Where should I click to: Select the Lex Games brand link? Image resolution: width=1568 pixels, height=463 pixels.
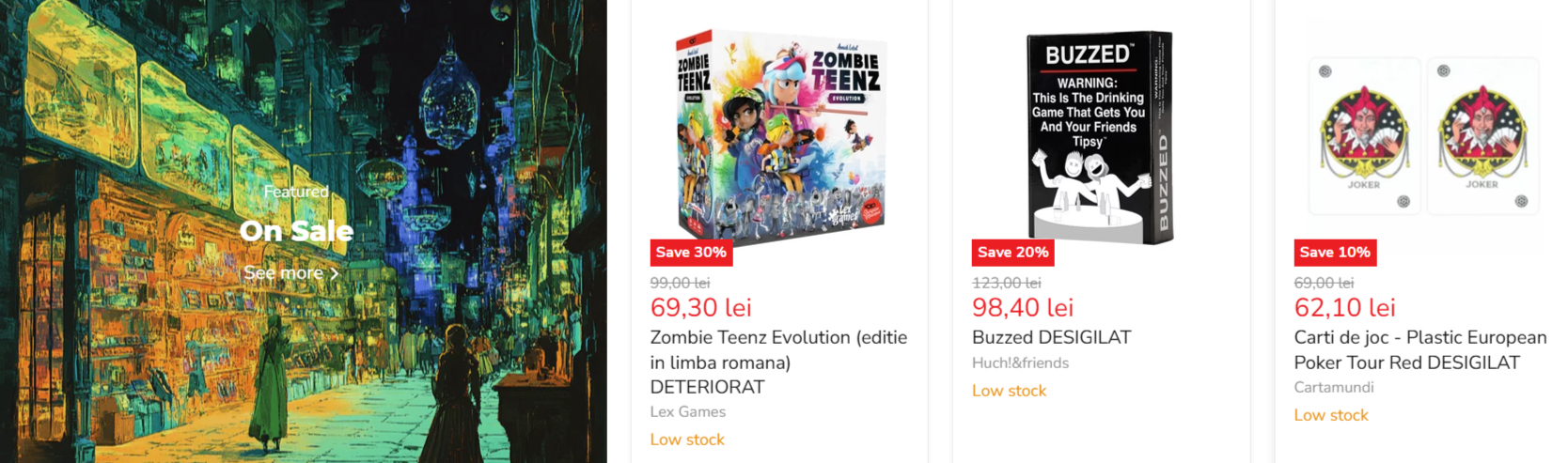pyautogui.click(x=688, y=411)
